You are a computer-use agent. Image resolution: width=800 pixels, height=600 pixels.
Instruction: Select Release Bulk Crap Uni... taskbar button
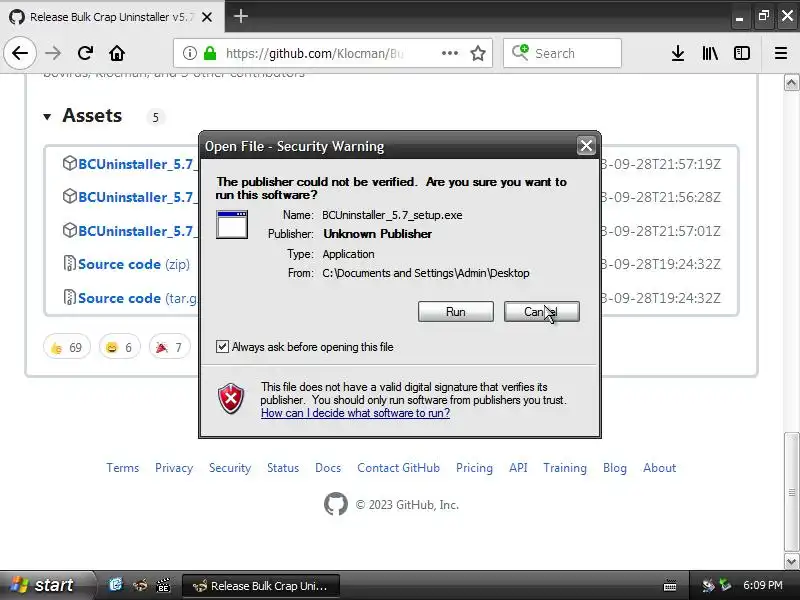261,586
